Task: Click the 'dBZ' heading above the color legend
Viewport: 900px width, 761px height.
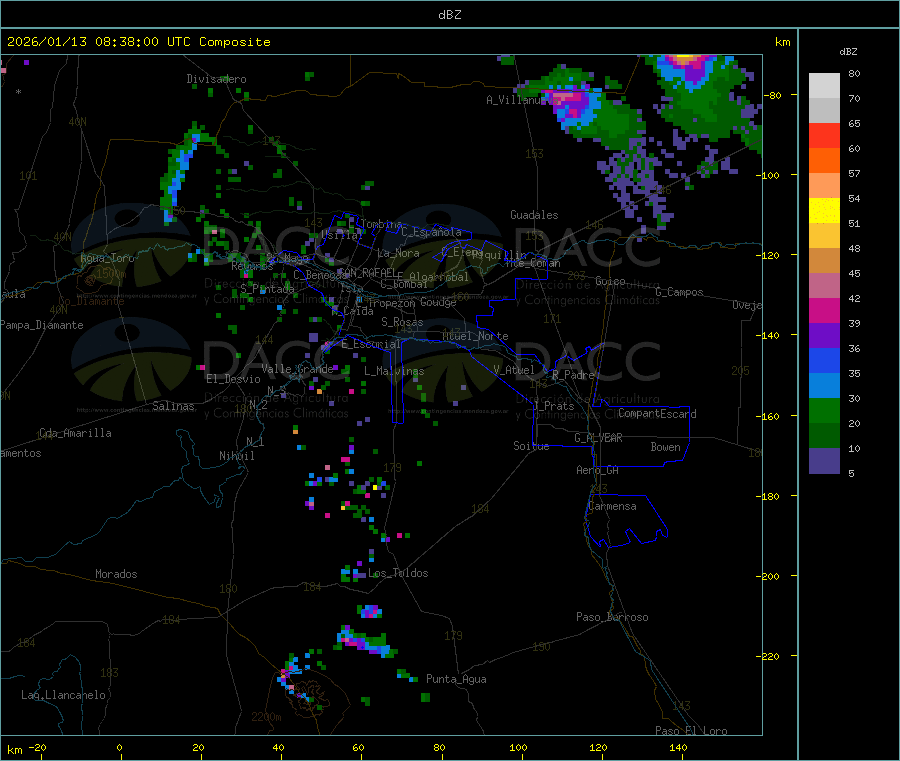Action: [848, 52]
